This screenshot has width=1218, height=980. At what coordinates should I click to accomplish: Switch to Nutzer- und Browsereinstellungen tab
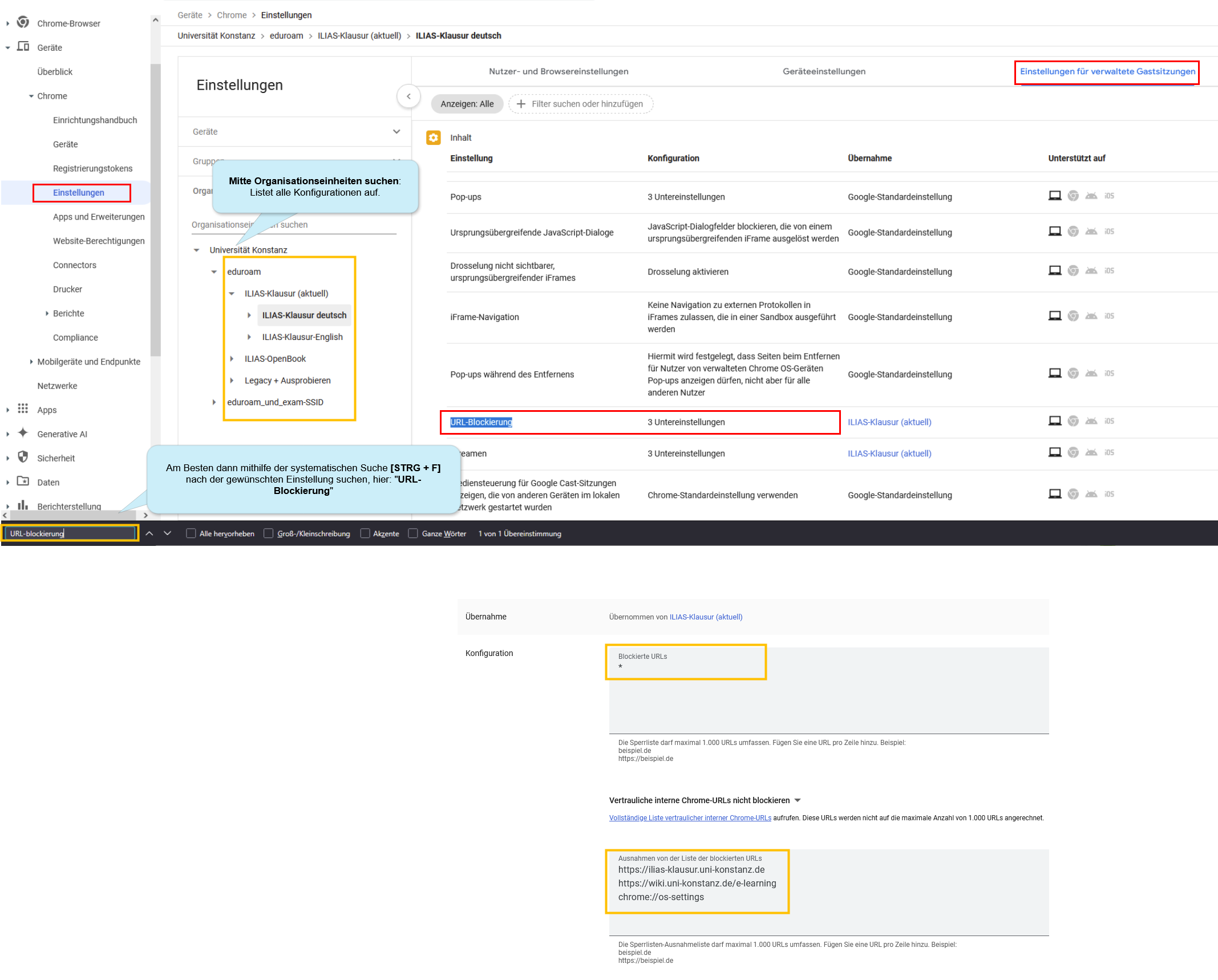(x=559, y=71)
